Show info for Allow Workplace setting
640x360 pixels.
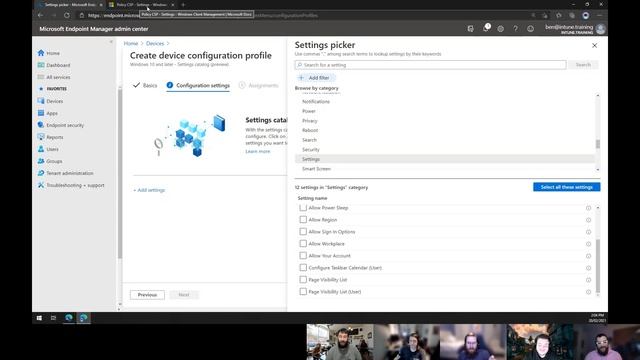pyautogui.click(x=588, y=244)
